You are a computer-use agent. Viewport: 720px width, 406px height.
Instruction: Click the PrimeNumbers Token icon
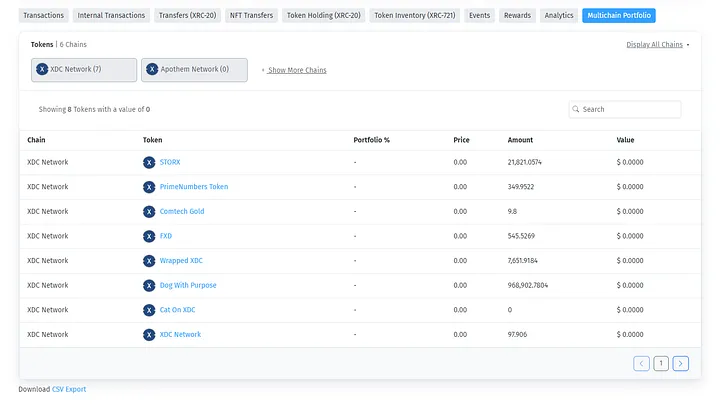coord(149,187)
